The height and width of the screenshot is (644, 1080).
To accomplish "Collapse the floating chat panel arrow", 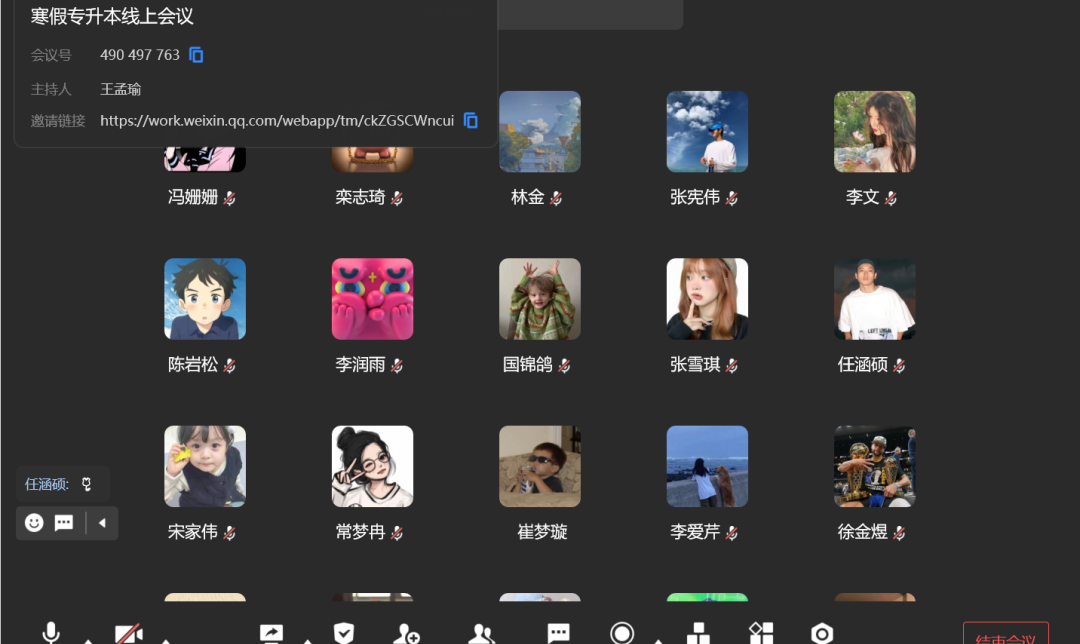I will 102,523.
